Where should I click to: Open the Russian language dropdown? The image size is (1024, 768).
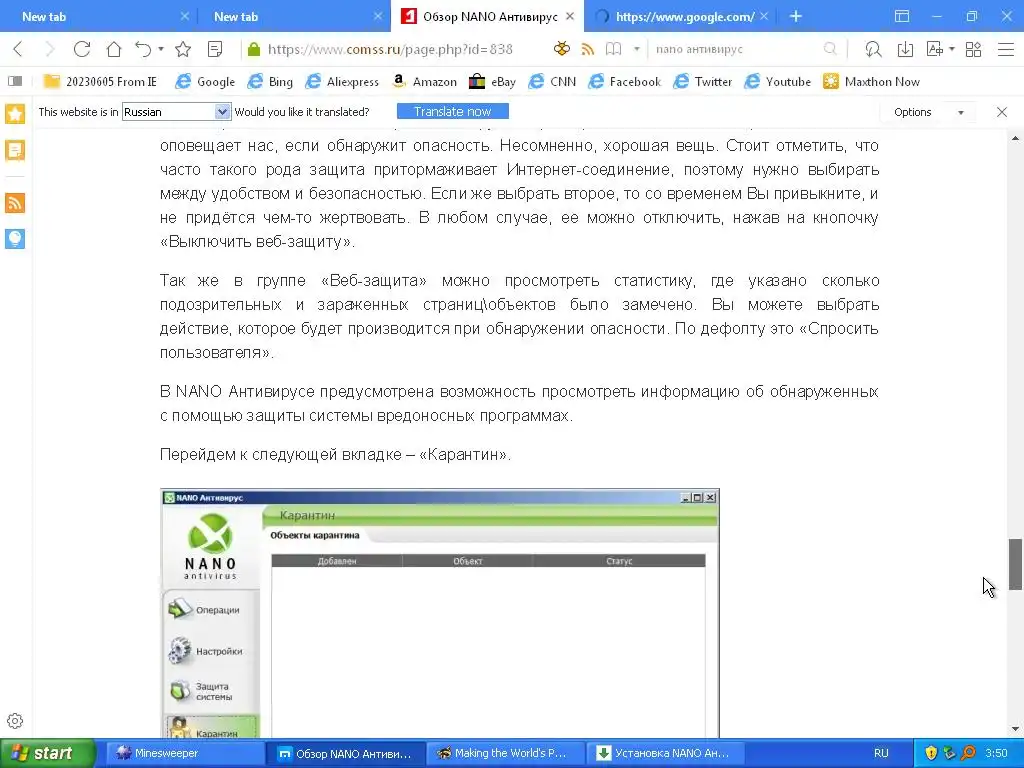point(176,112)
